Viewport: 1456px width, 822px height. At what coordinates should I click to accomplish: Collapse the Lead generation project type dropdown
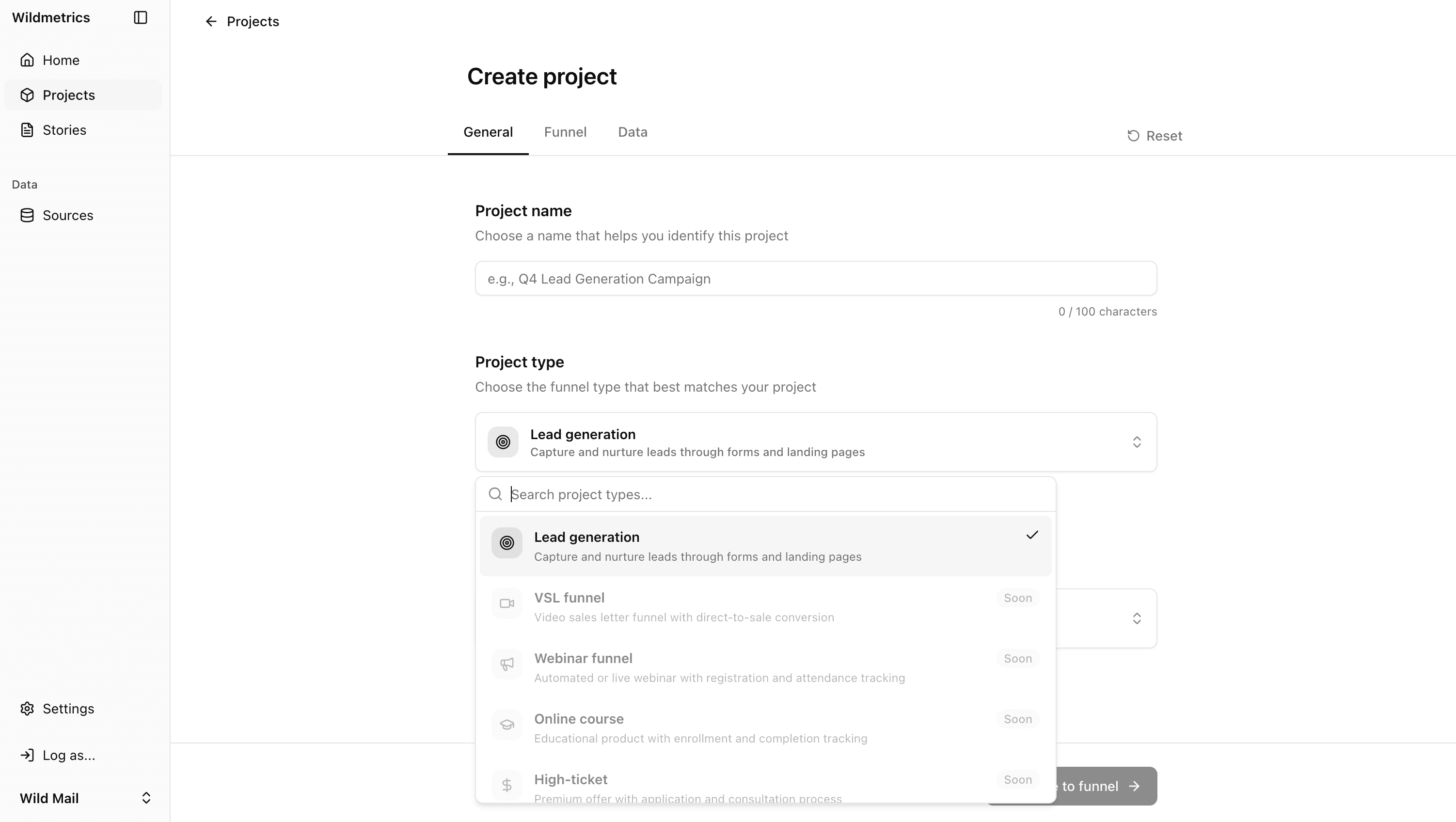click(x=1137, y=442)
